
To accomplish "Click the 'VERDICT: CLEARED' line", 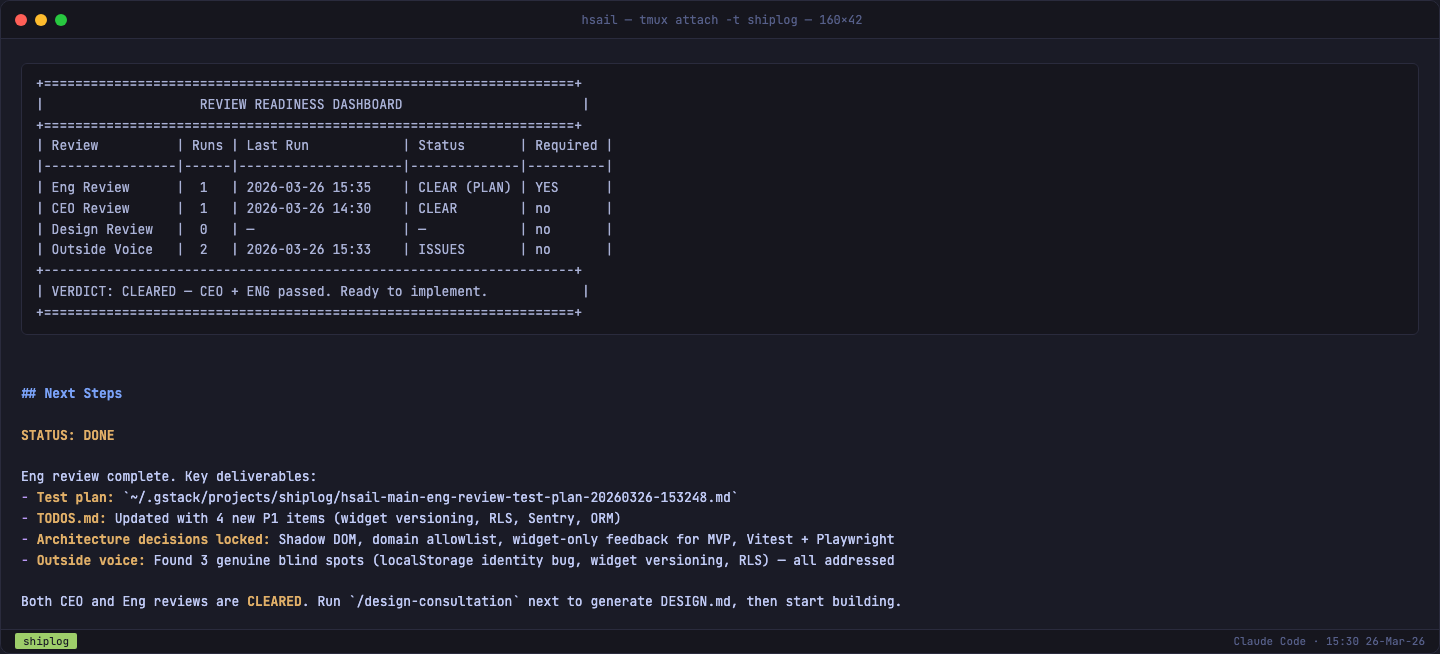I will (x=269, y=292).
